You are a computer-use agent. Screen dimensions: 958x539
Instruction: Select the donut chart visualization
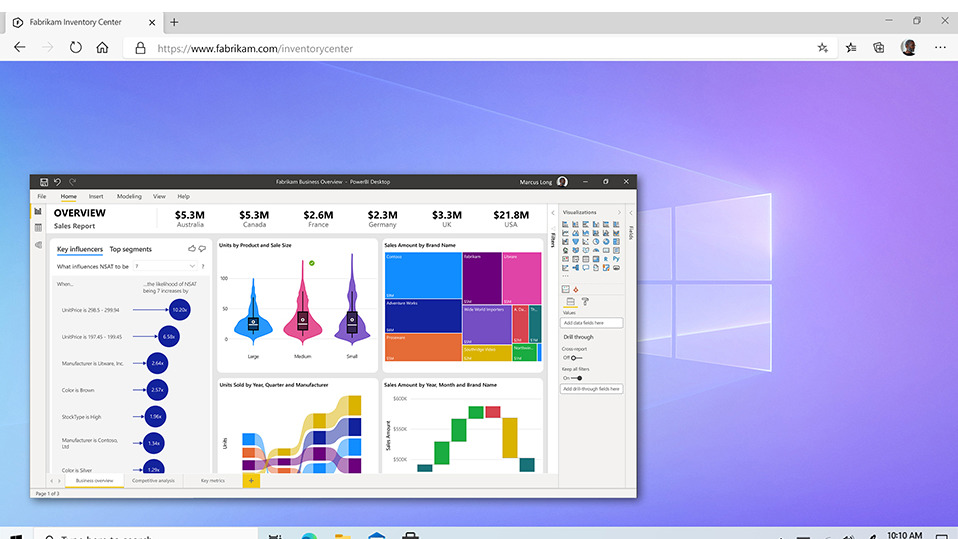(606, 242)
